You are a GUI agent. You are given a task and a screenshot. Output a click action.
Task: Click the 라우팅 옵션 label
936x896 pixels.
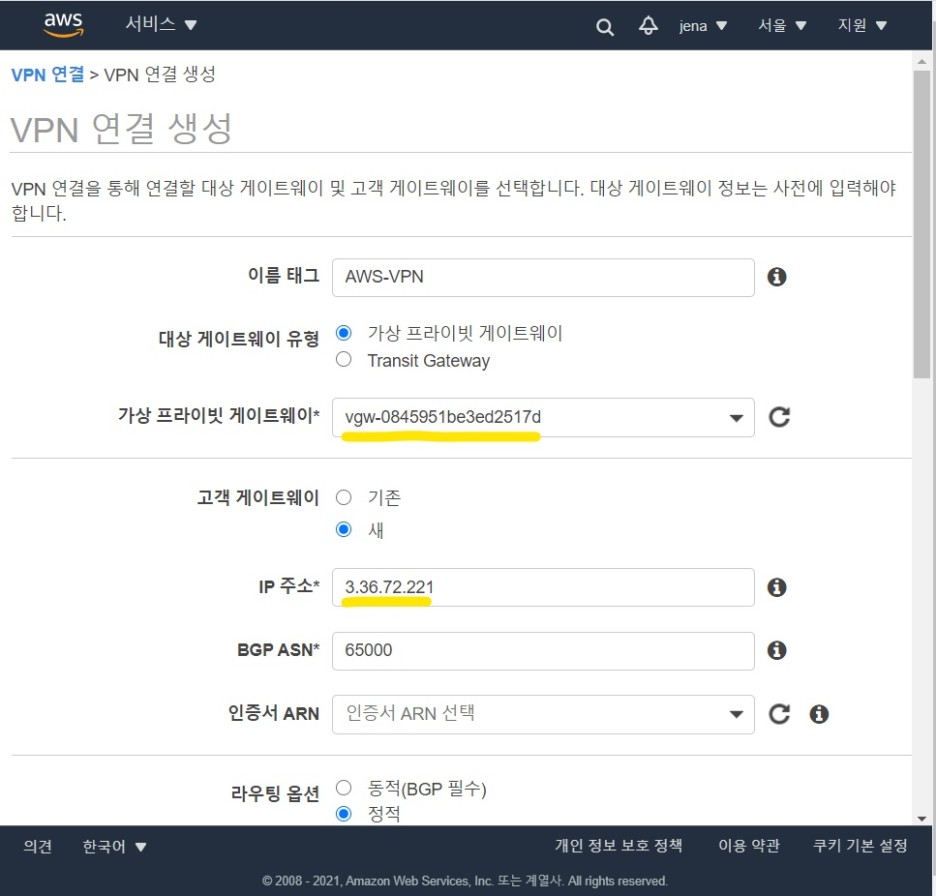(x=275, y=794)
